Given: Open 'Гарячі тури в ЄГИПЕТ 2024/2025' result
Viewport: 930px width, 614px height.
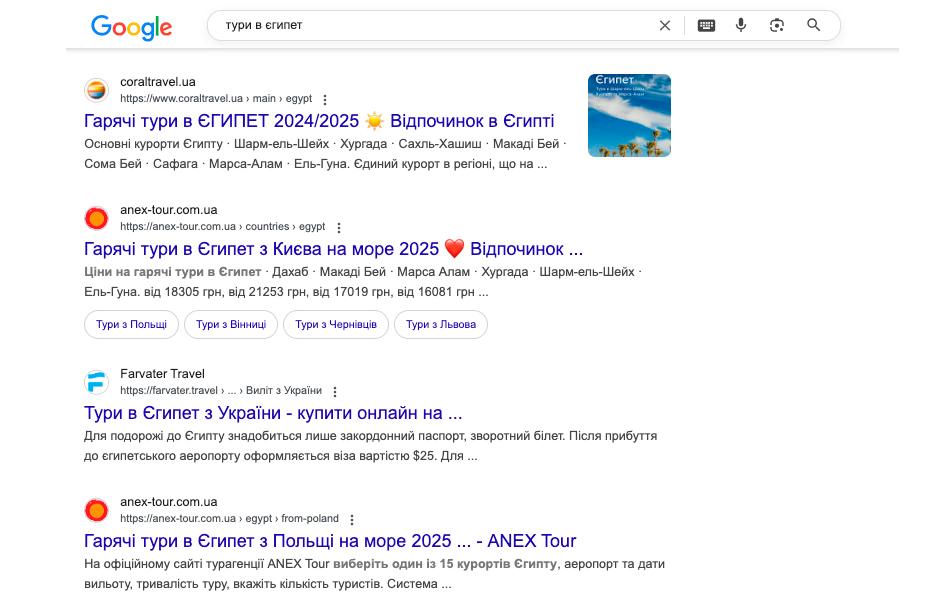Looking at the screenshot, I should (x=319, y=121).
